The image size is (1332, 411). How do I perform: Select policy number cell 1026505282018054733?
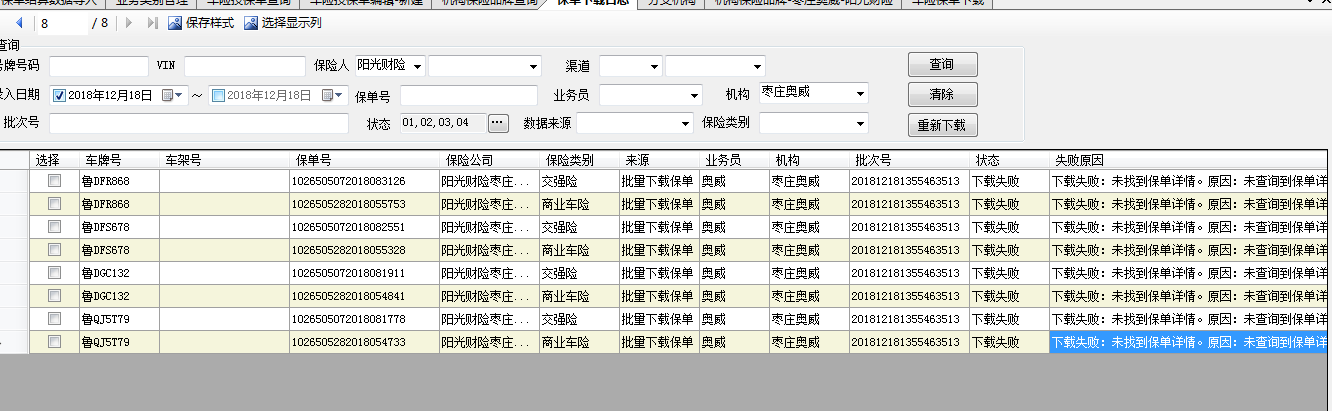point(364,342)
